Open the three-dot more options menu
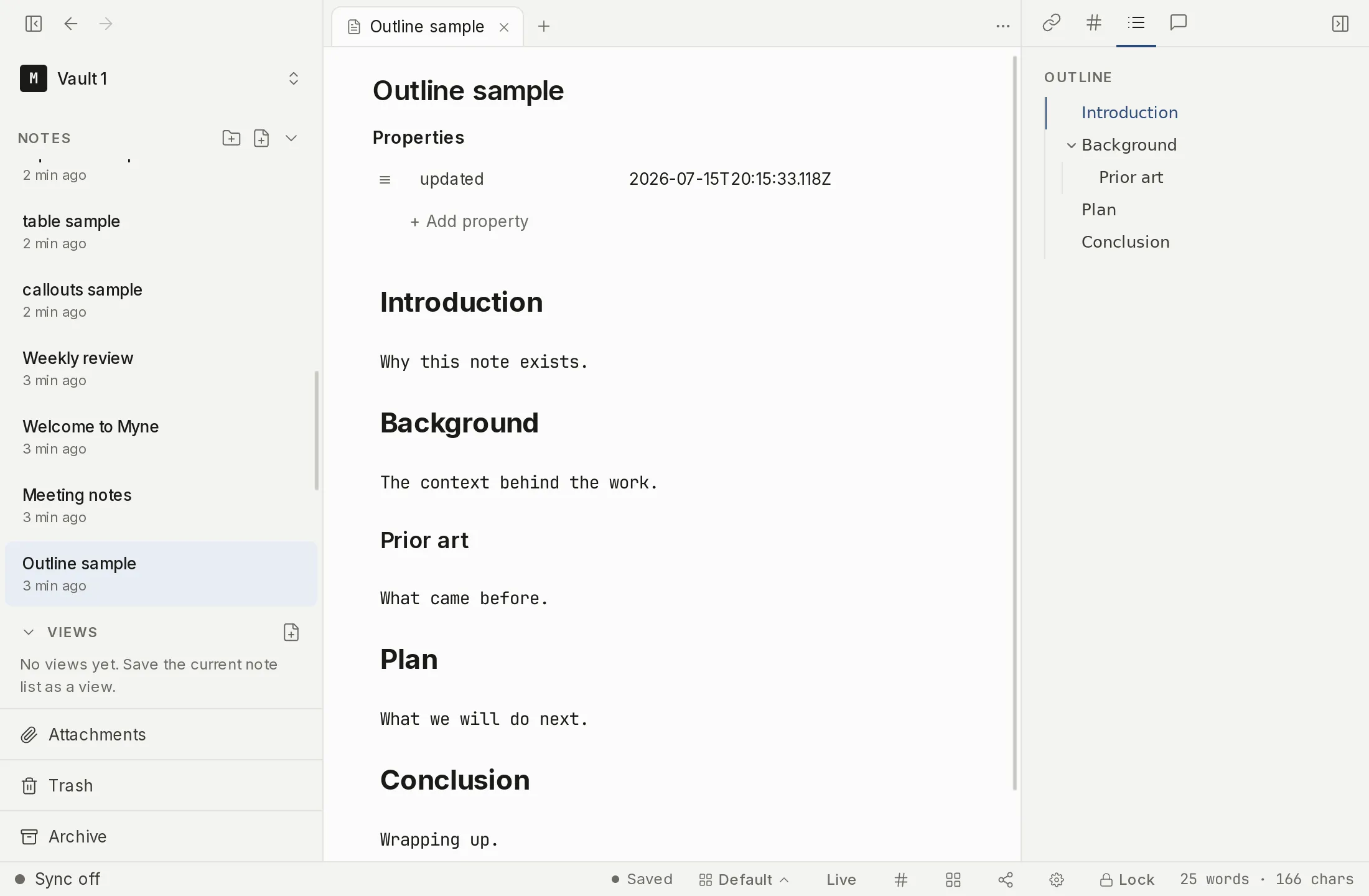This screenshot has width=1369, height=896. pos(1002,26)
